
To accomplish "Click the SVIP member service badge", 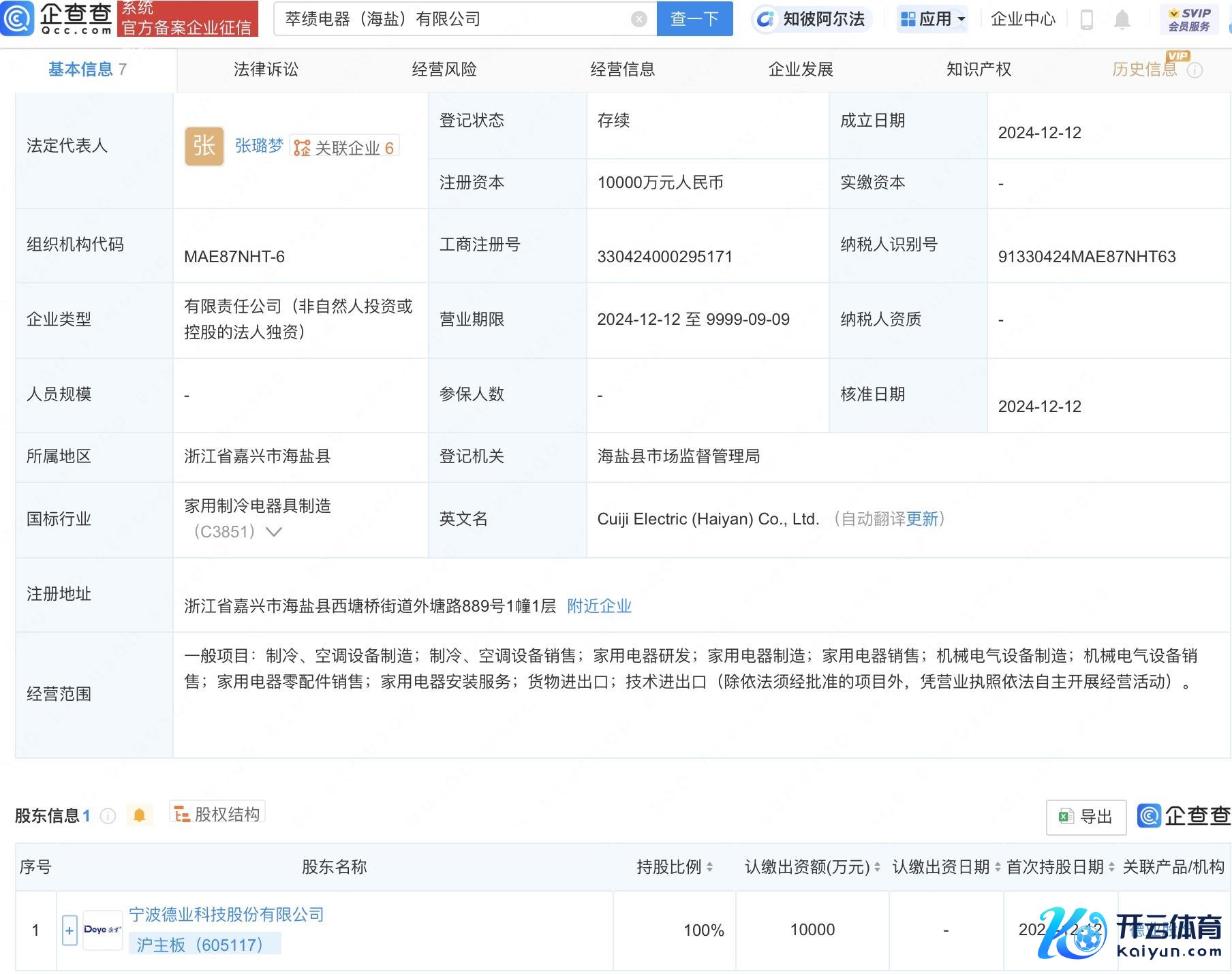I will [1189, 19].
